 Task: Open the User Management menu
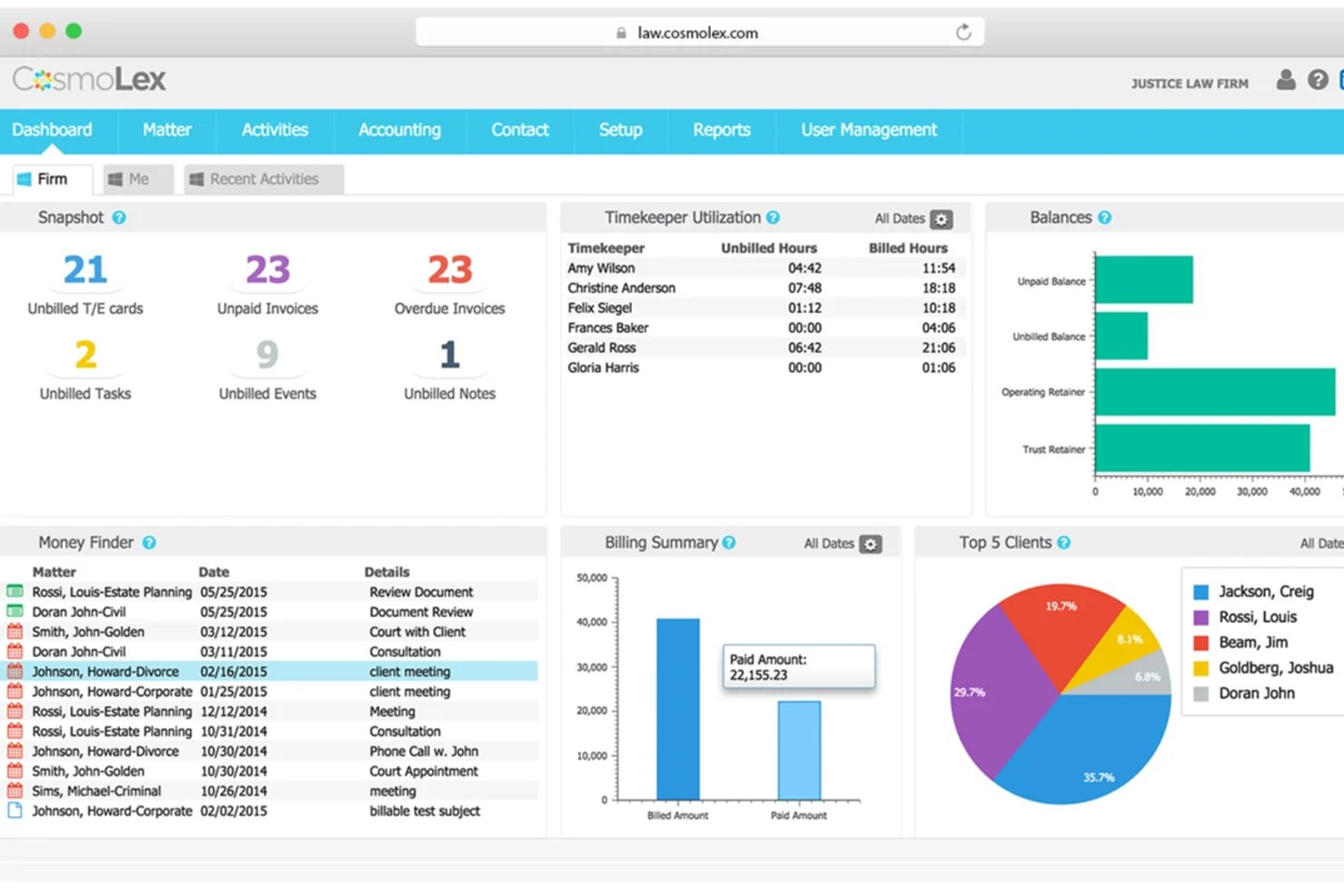coord(869,130)
